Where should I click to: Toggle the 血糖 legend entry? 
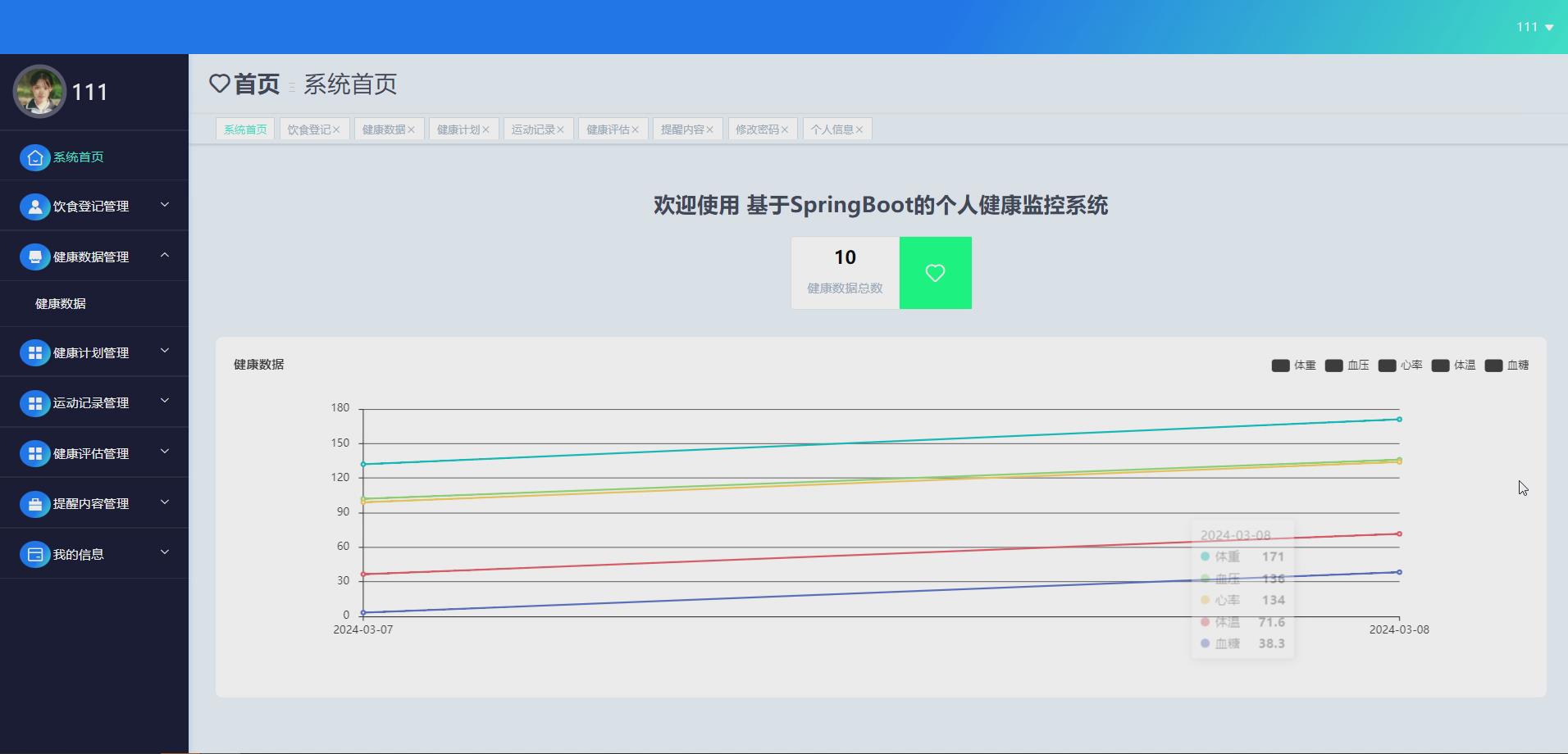[1506, 365]
